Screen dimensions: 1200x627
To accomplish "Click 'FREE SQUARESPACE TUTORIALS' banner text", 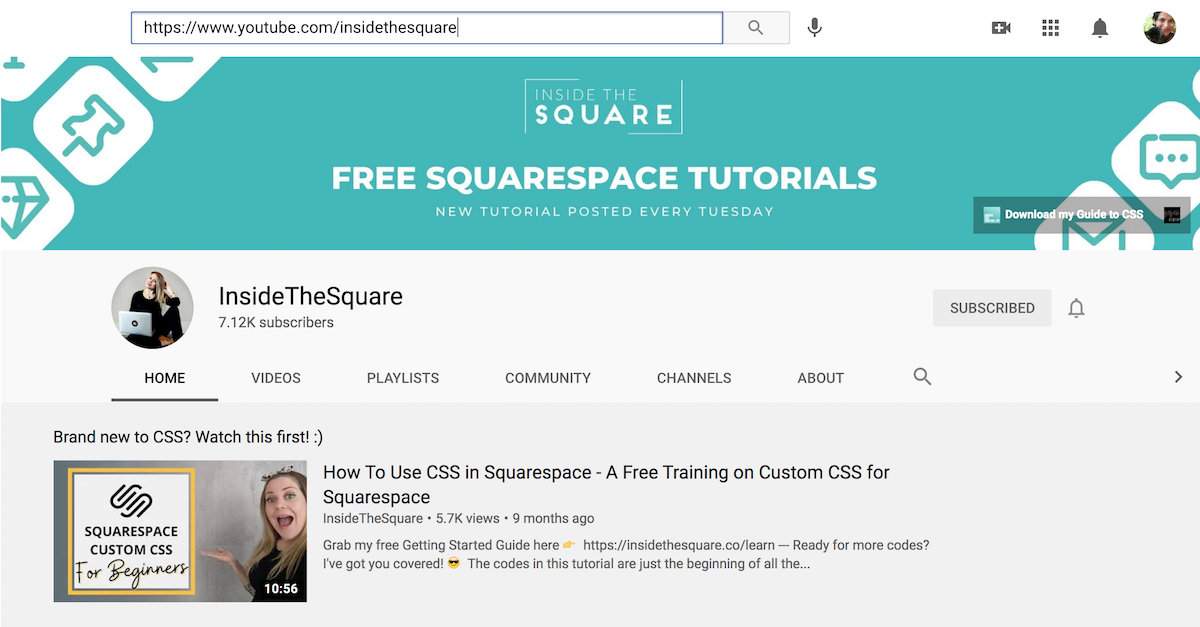I will [604, 178].
